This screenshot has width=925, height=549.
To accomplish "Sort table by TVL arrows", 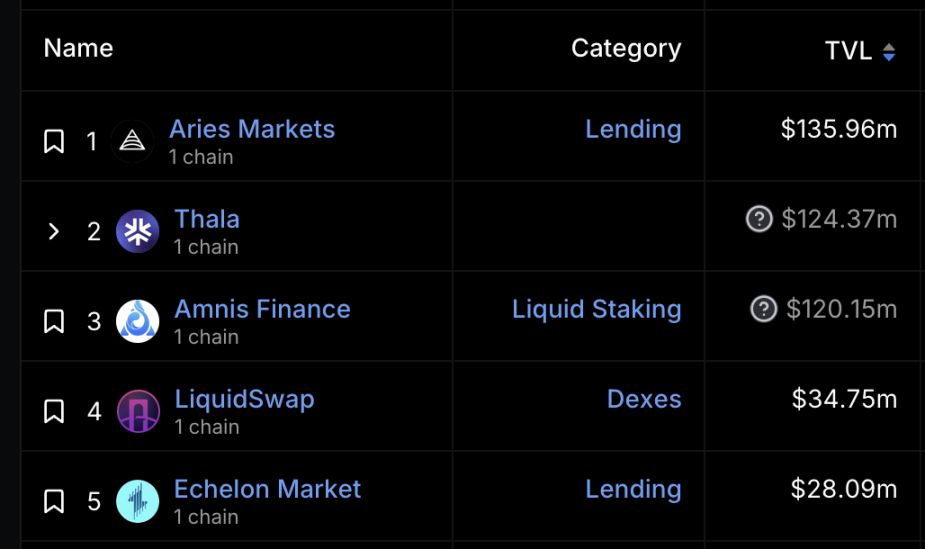I will 889,52.
